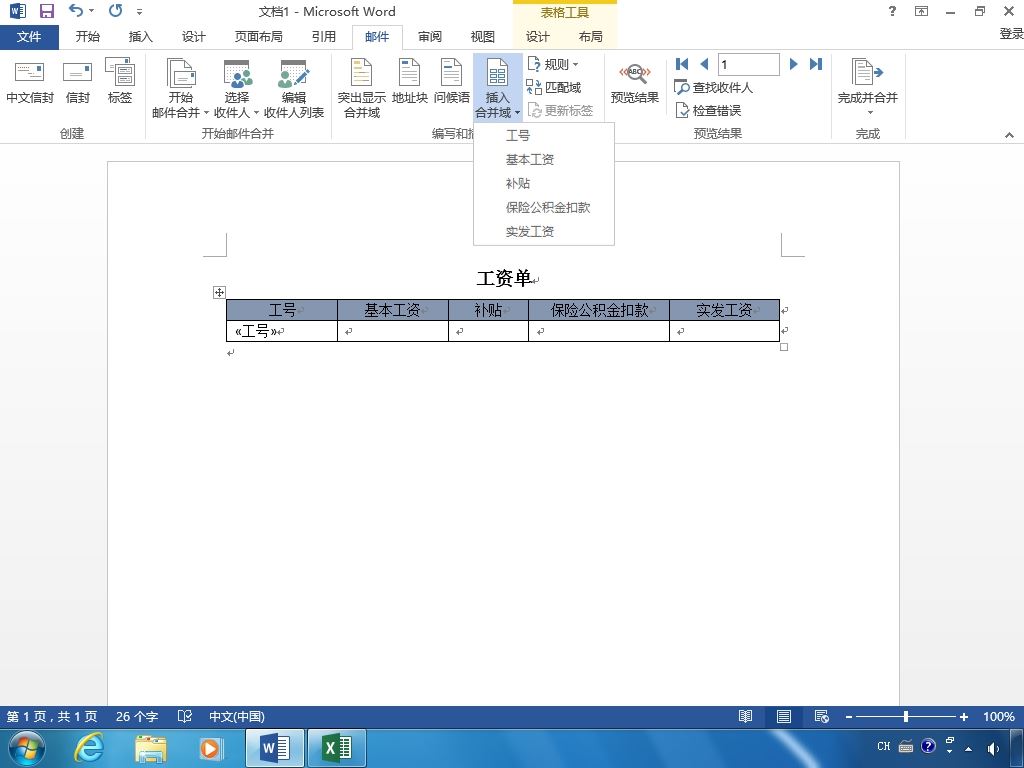Collapse the ribbon with the arrow
This screenshot has width=1024, height=768.
[x=1009, y=135]
